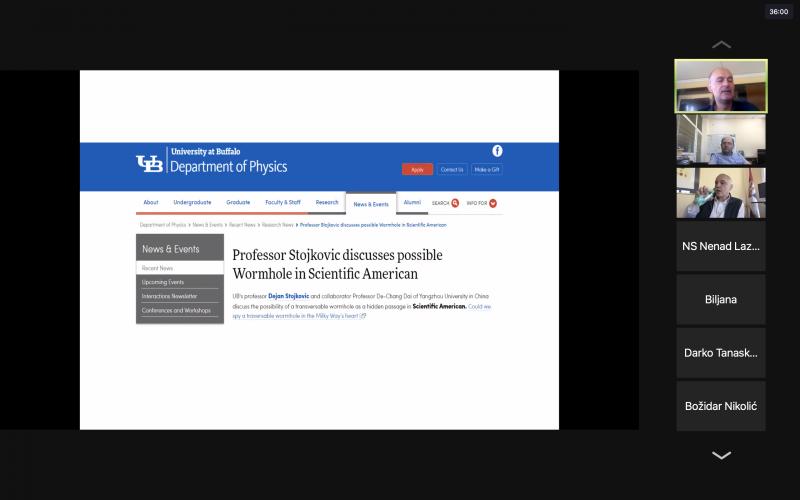
Task: Click the 36:00 meeting timer
Action: coord(779,12)
